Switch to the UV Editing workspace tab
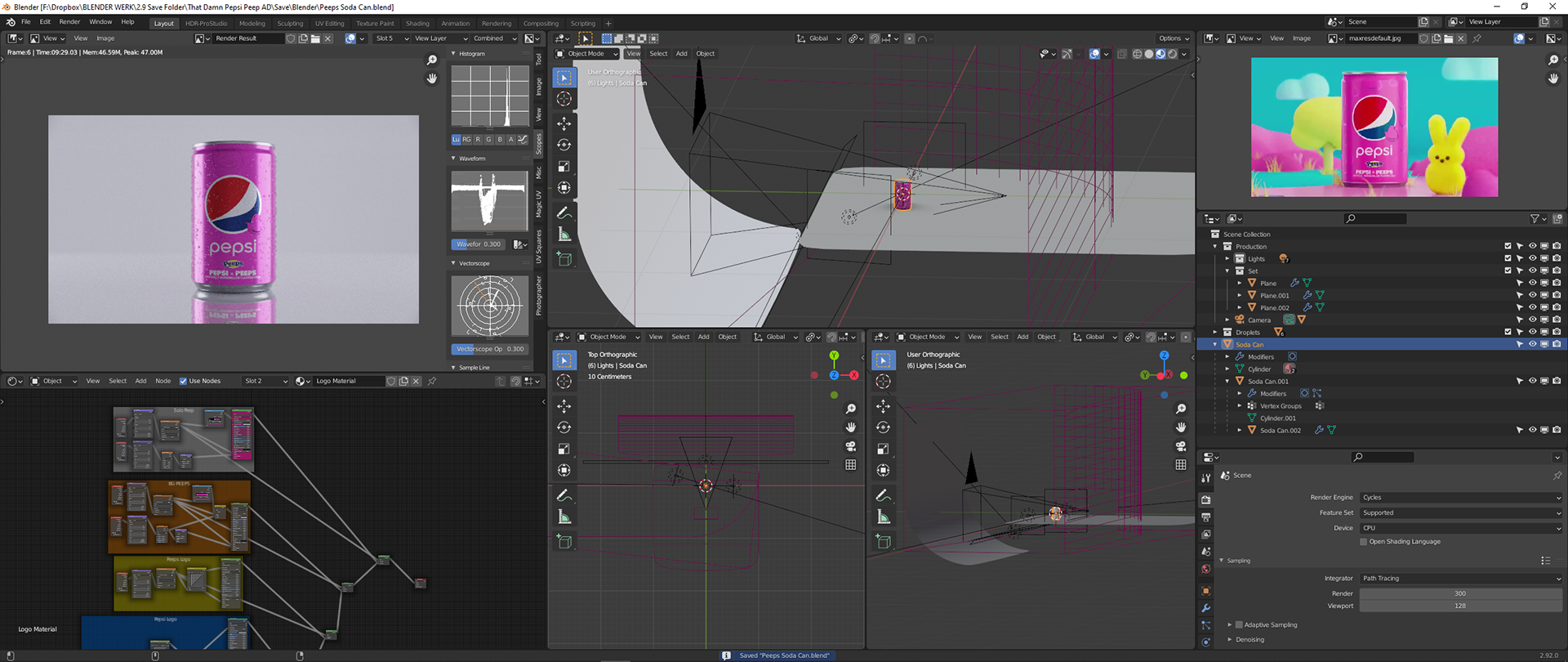This screenshot has width=1568, height=662. [329, 24]
